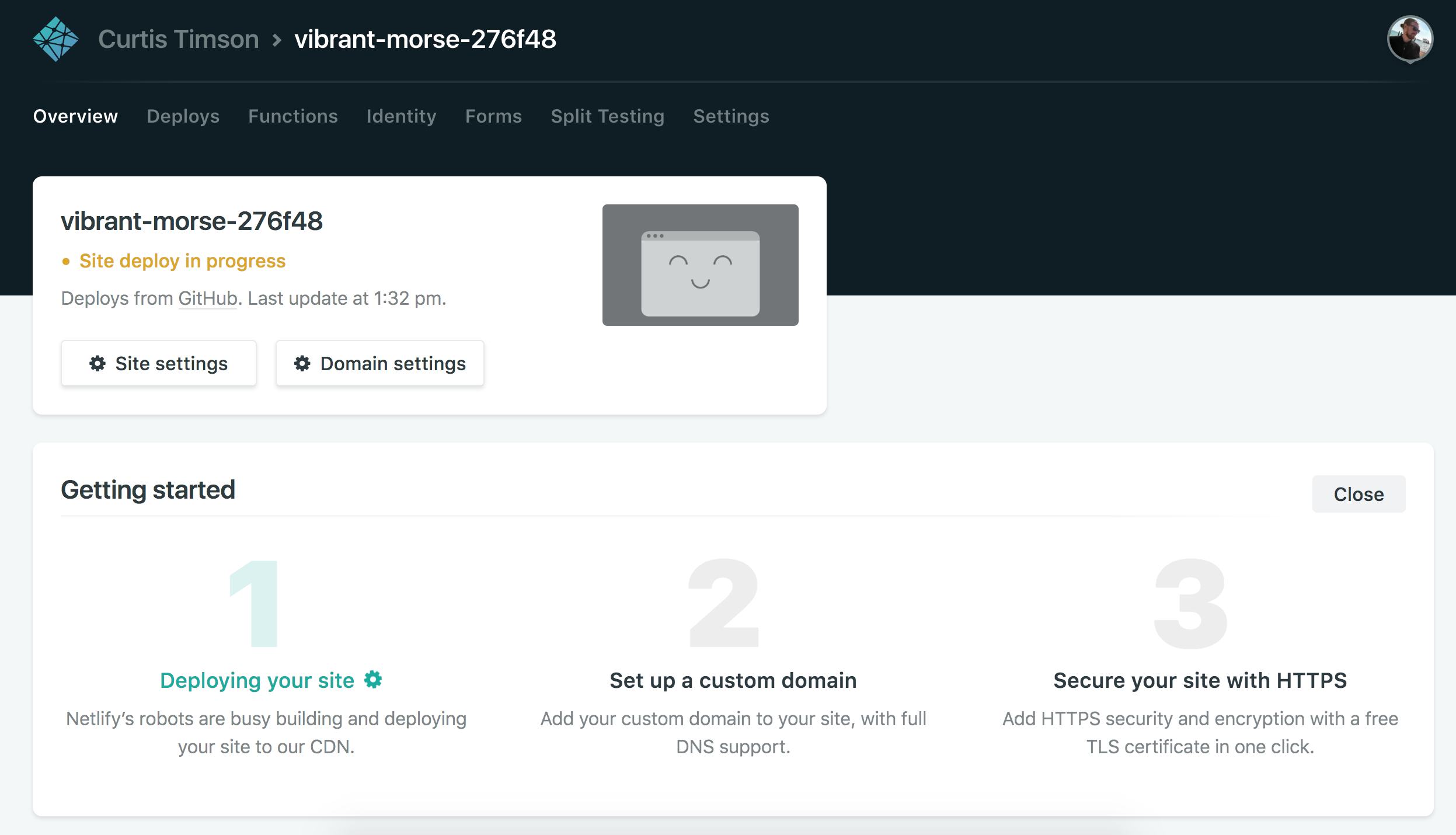Go to the Identity tab
The width and height of the screenshot is (1456, 835).
[x=401, y=116]
